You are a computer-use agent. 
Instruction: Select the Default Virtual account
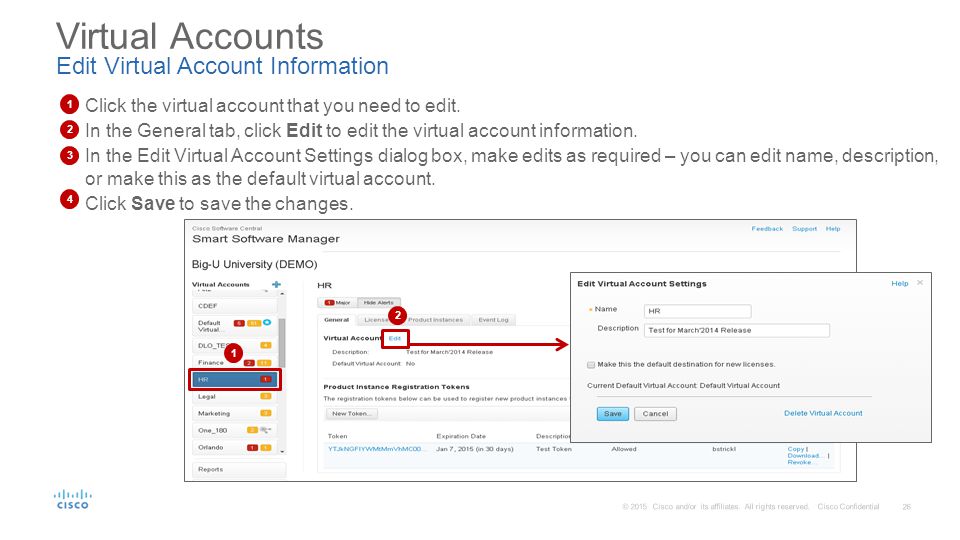pyautogui.click(x=234, y=326)
